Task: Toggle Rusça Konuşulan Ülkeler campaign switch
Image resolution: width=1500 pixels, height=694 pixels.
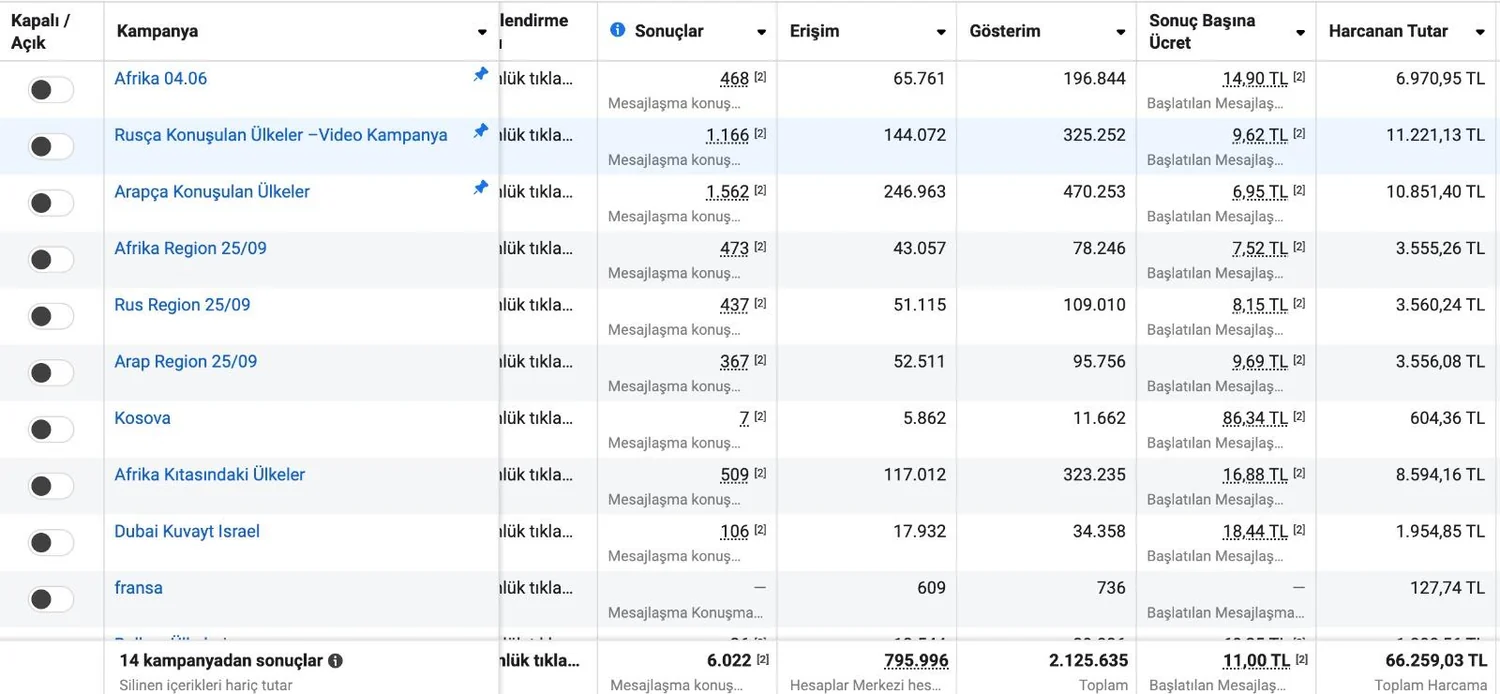Action: click(51, 147)
